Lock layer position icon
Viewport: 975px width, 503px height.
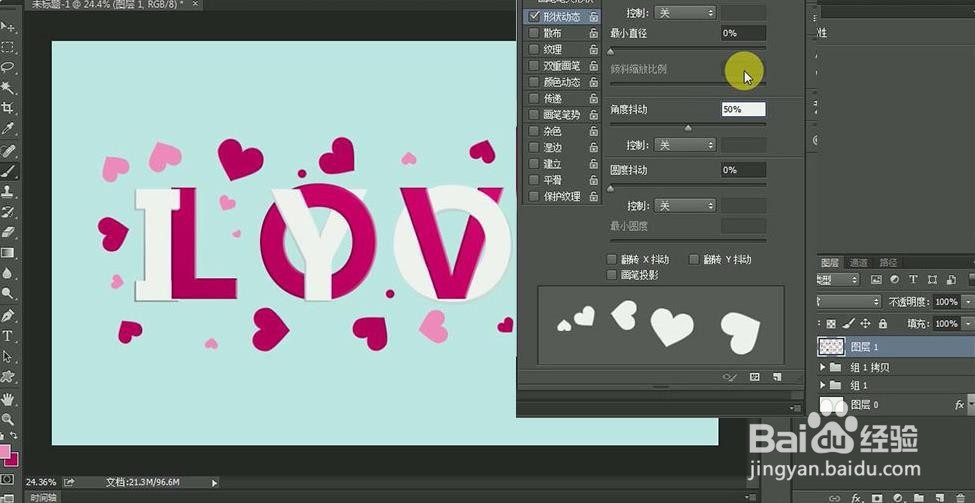click(x=865, y=324)
